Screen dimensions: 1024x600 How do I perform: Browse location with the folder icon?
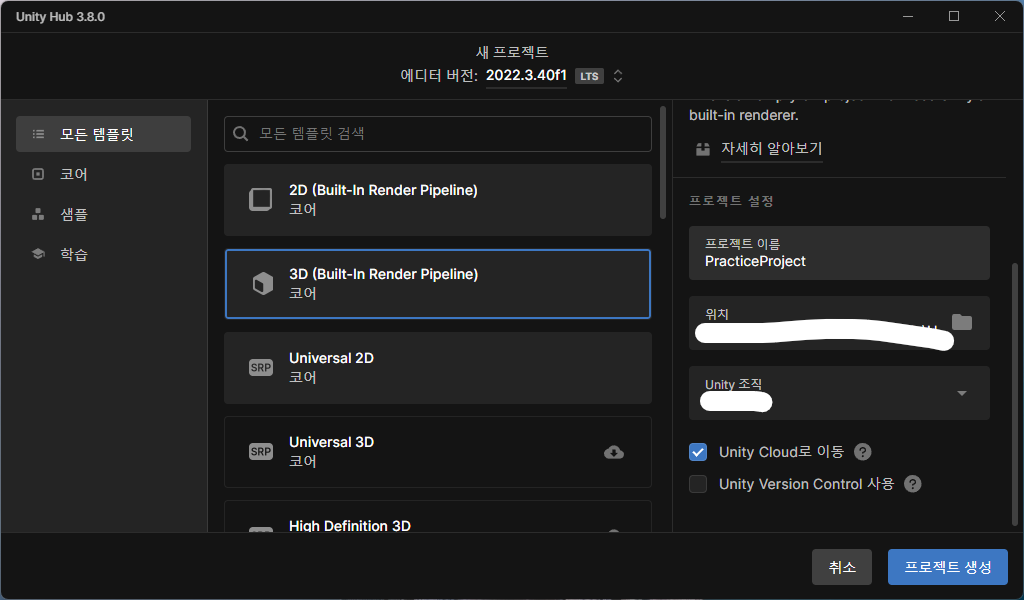962,322
